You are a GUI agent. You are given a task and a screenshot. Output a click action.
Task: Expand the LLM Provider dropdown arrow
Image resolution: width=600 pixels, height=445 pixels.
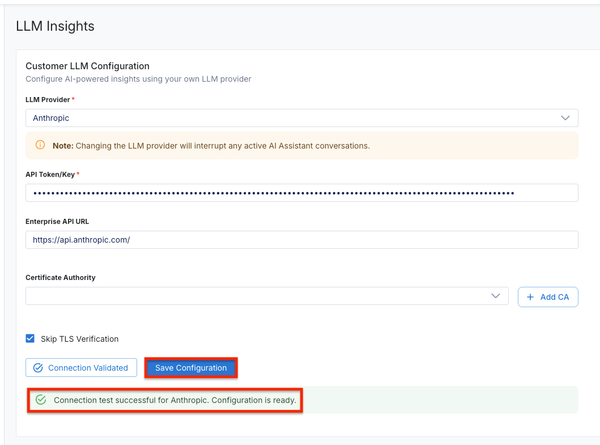coord(566,118)
